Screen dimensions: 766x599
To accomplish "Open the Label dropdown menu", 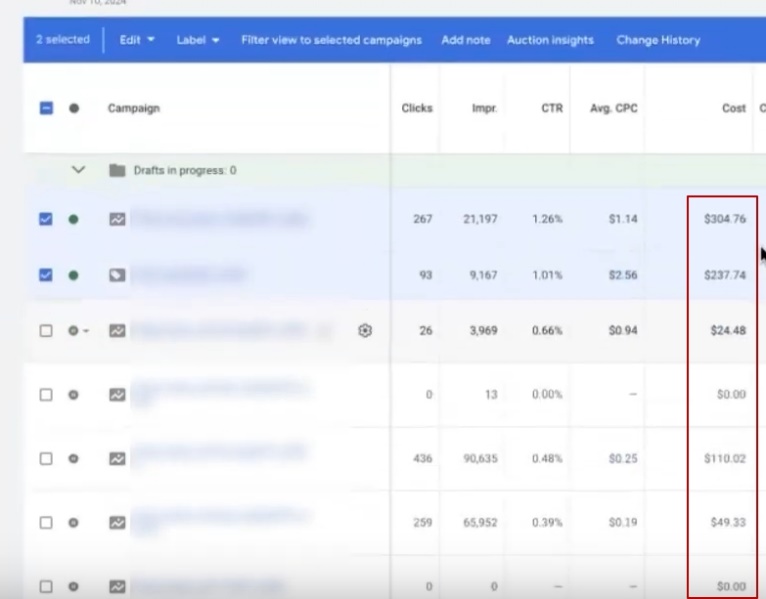I will point(198,40).
